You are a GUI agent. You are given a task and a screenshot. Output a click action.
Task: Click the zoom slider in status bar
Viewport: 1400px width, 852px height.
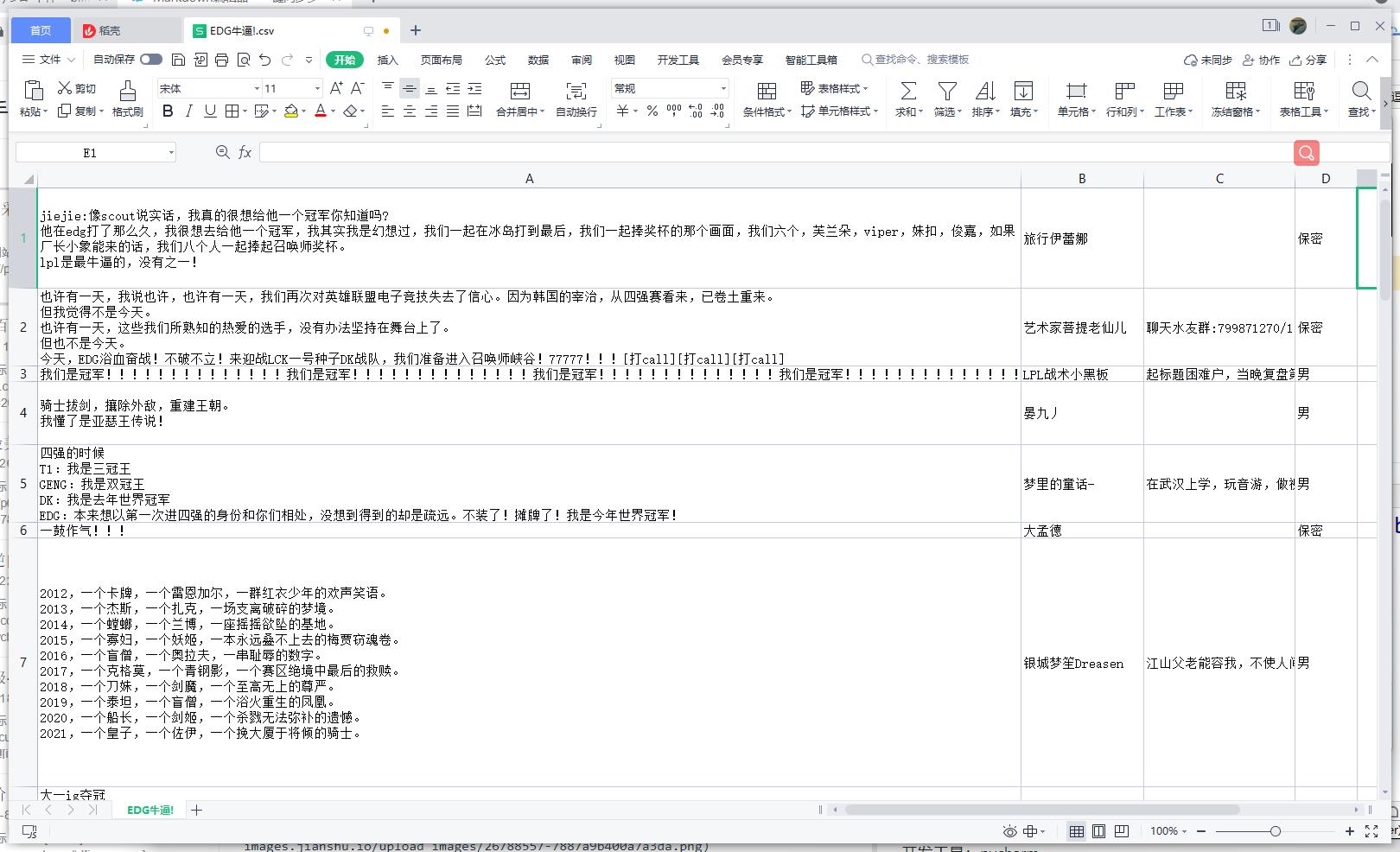[x=1276, y=831]
